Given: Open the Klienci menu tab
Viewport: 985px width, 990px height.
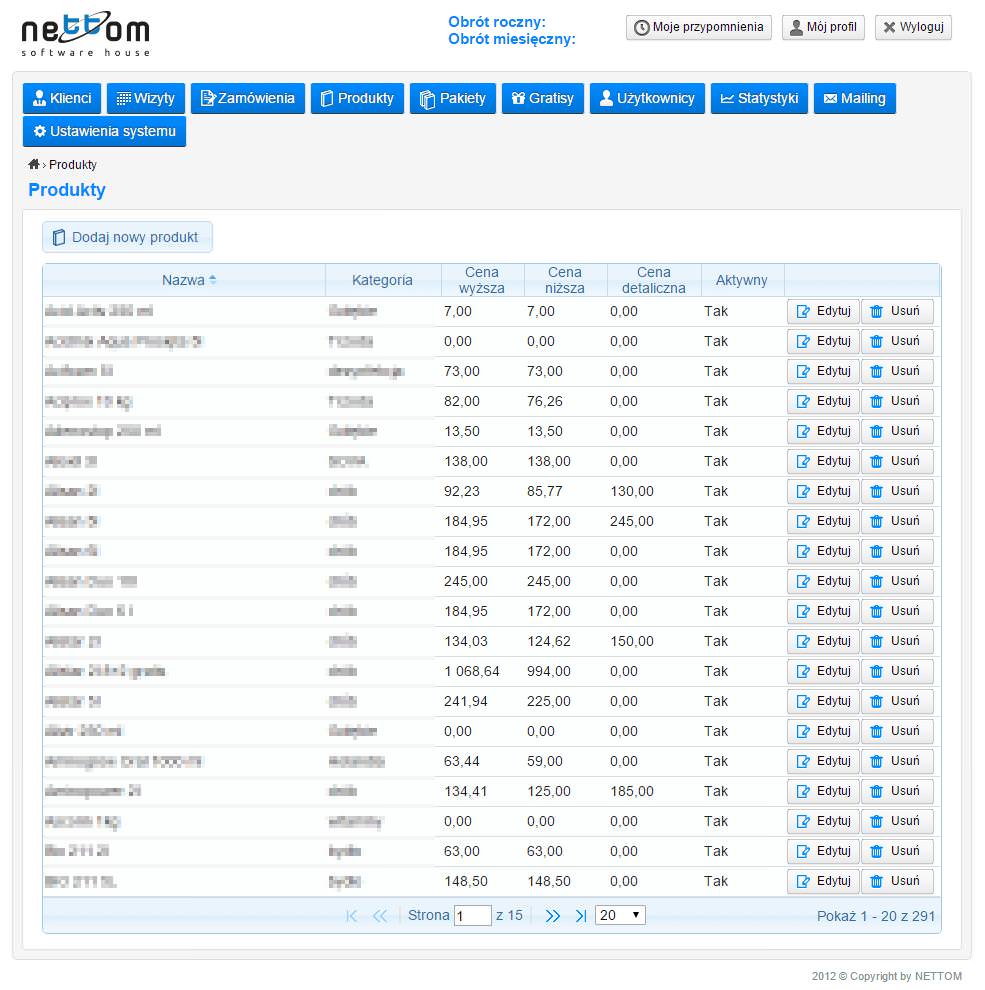Looking at the screenshot, I should (62, 98).
